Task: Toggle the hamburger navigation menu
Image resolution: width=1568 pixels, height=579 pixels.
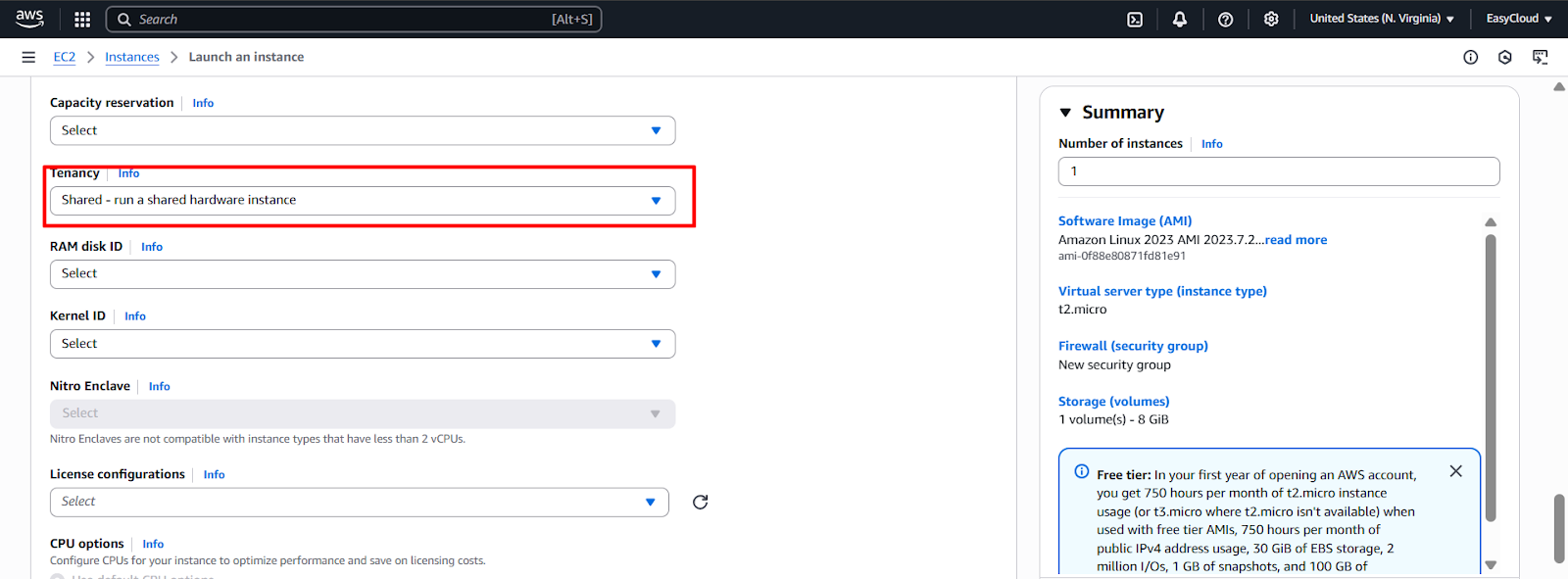Action: point(28,57)
